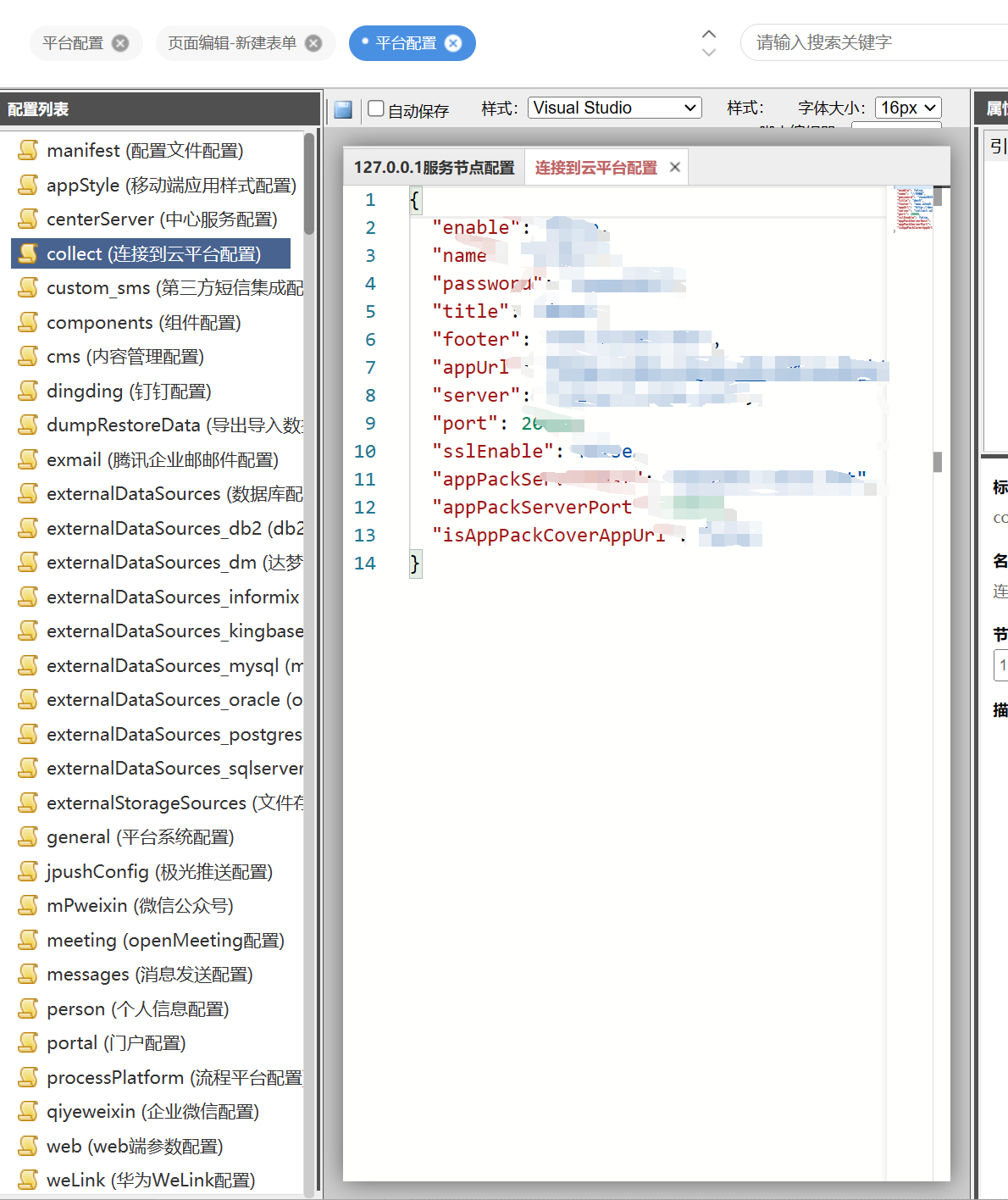Close the 页面编辑-新建表单 breadcrumb tab
Image resolution: width=1008 pixels, height=1200 pixels.
(x=313, y=42)
